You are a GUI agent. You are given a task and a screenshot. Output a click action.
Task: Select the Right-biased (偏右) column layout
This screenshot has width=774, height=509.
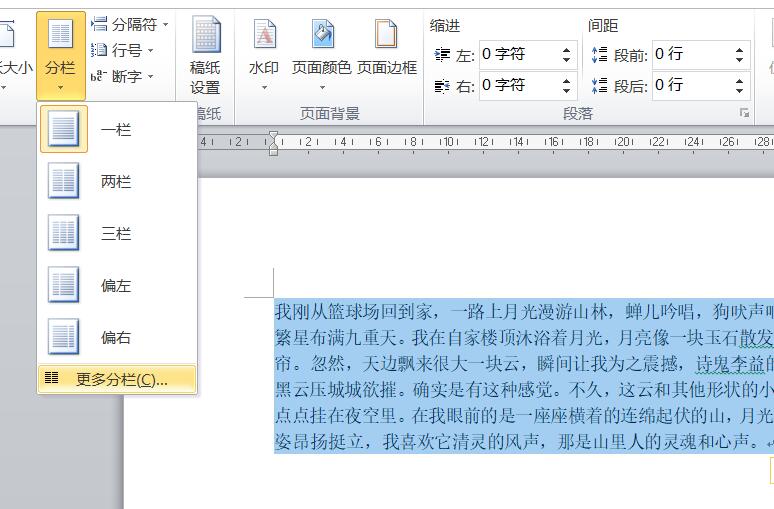(115, 338)
